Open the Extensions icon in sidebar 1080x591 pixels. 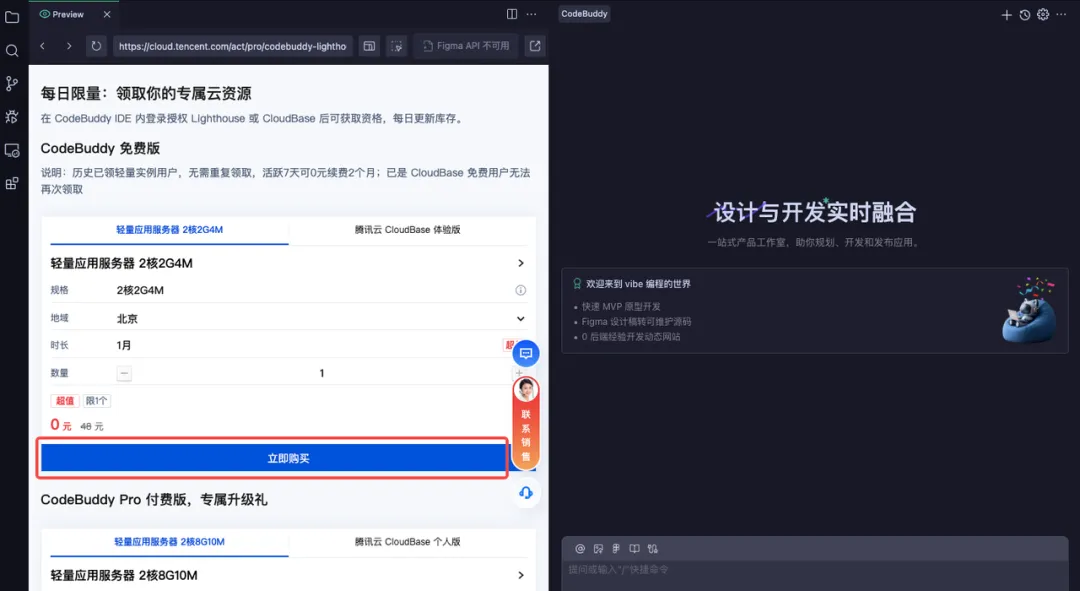[12, 183]
